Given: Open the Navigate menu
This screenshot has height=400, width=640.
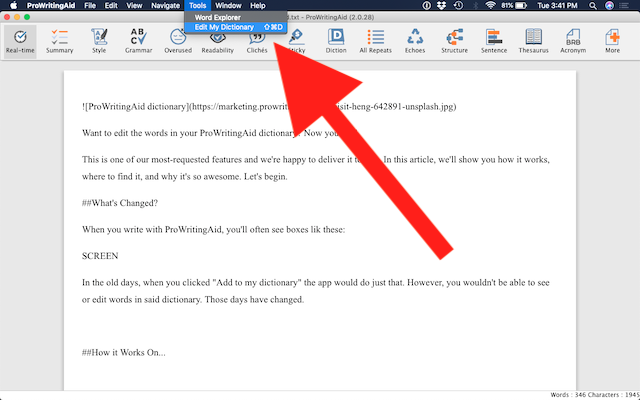Looking at the screenshot, I should 165,6.
